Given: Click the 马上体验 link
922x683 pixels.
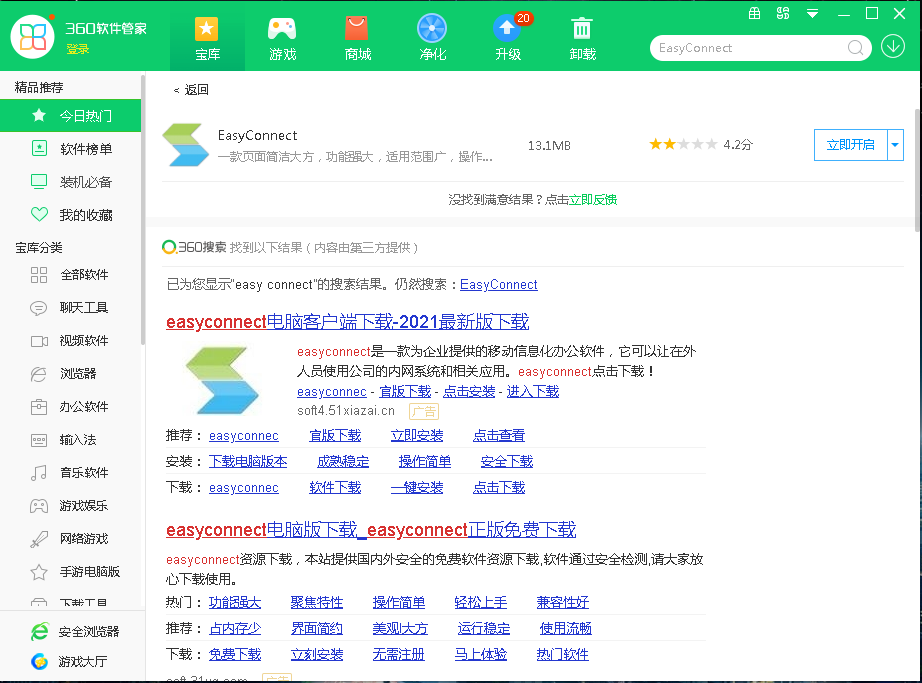Looking at the screenshot, I should tap(480, 654).
